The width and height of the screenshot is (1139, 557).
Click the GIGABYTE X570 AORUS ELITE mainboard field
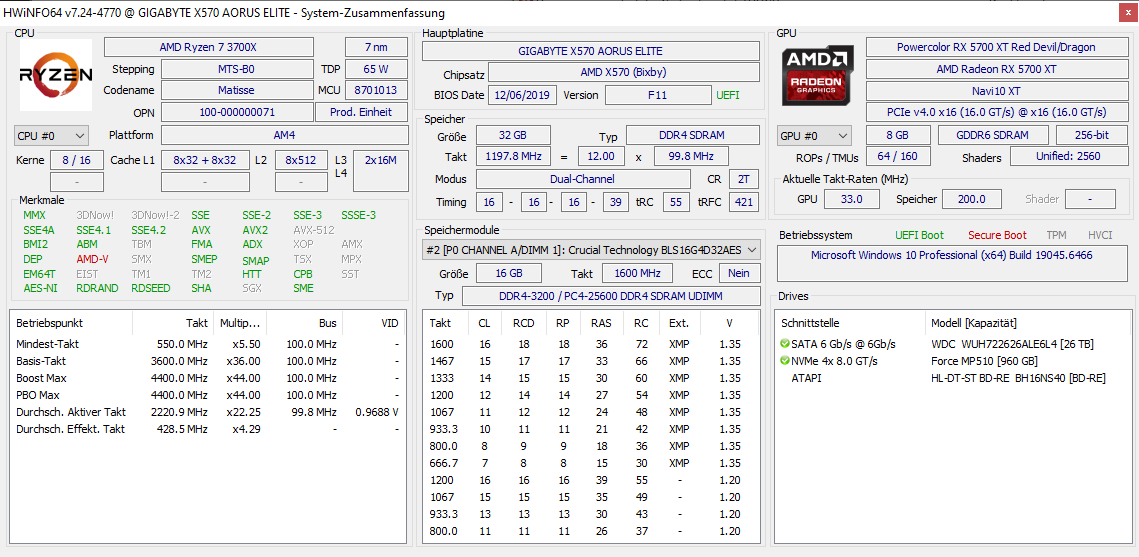[591, 51]
